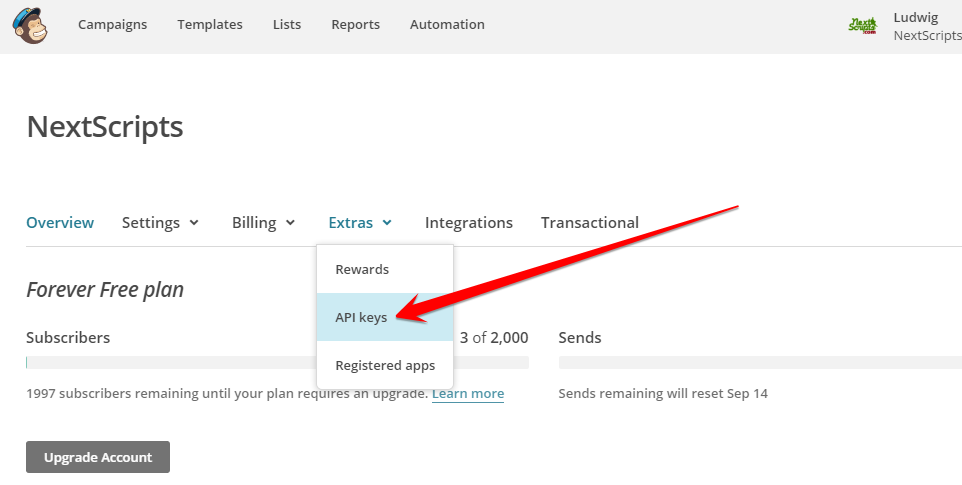Go to Automation in top navigation

click(x=447, y=25)
